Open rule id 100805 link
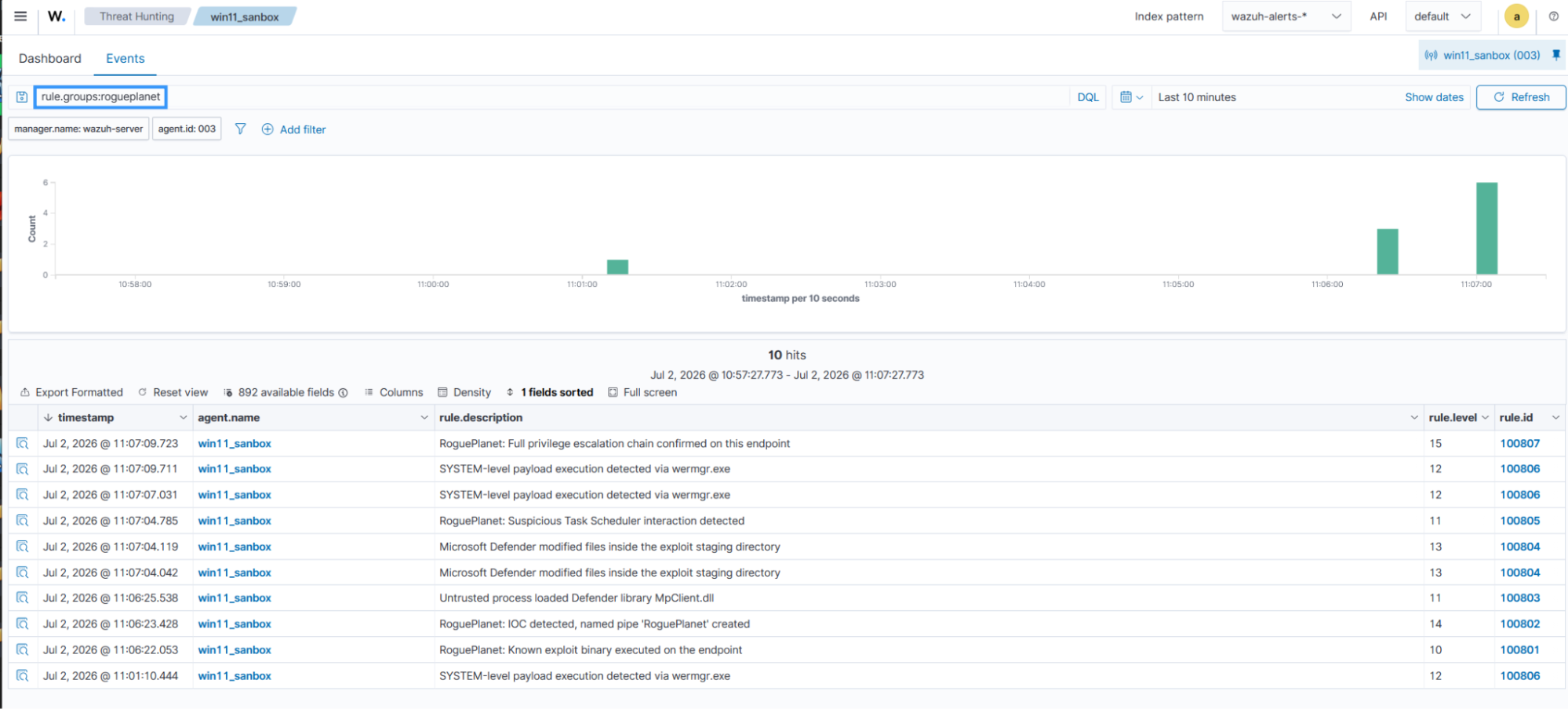Screen dimensions: 1568x709 (x=1520, y=521)
